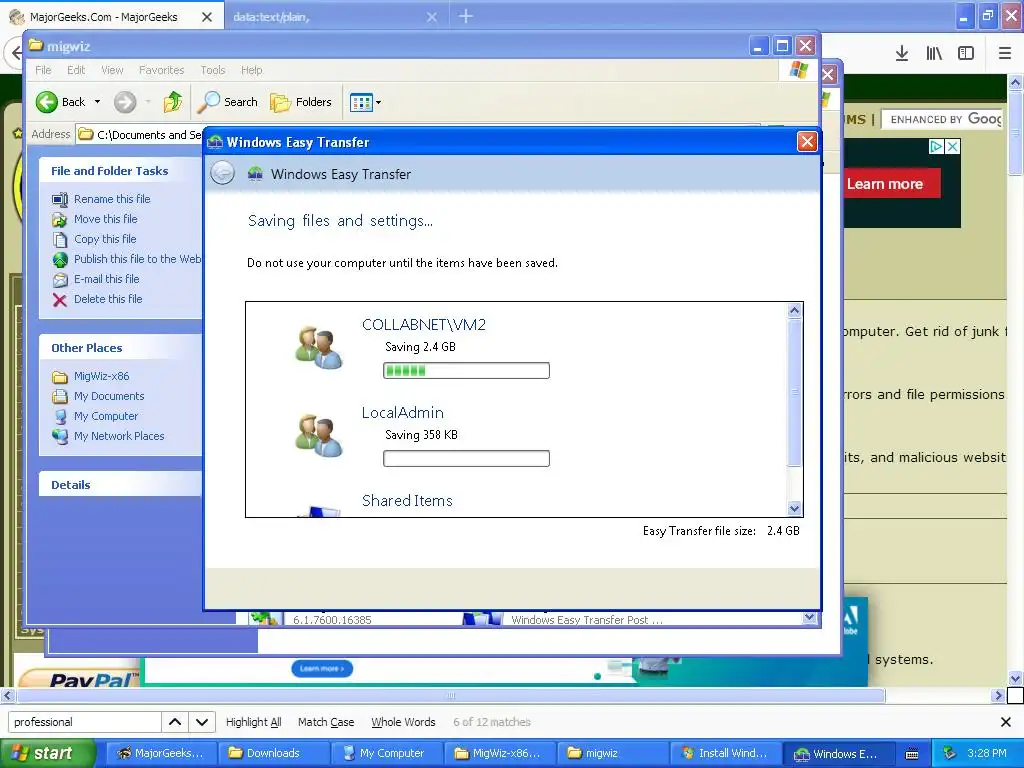The height and width of the screenshot is (768, 1024).
Task: Click the find bar next match arrow
Action: 202,722
